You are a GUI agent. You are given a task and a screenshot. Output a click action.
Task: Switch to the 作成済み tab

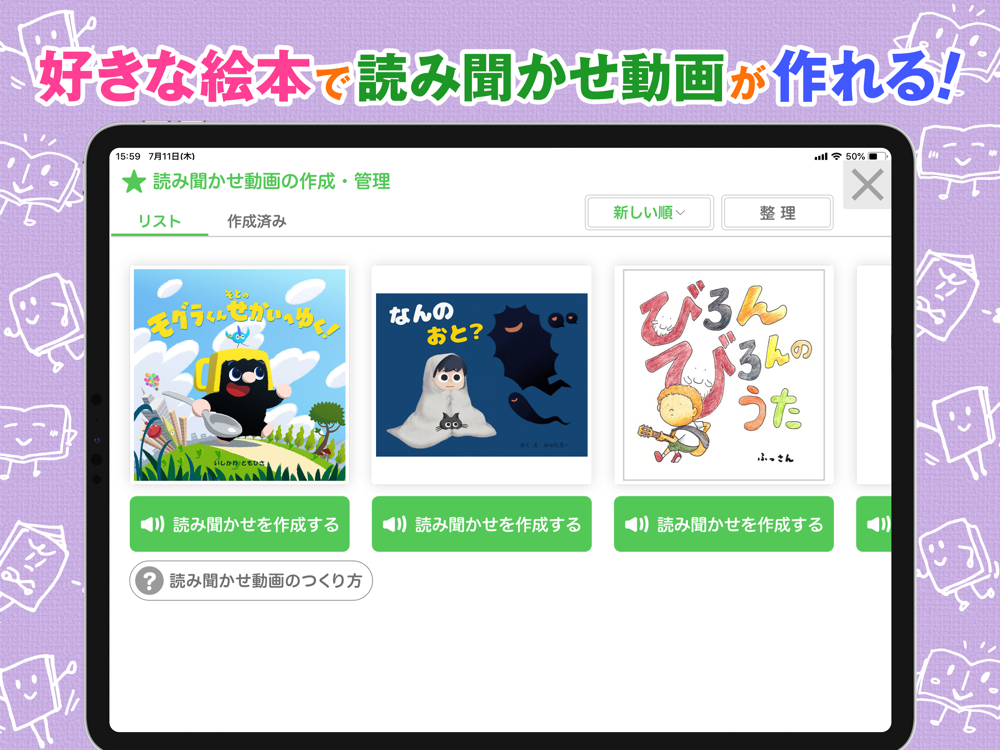[x=256, y=221]
